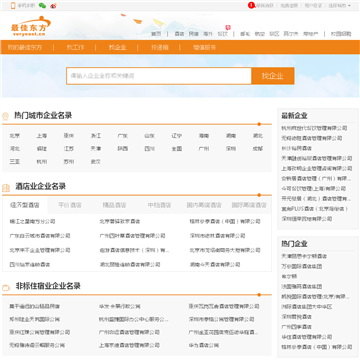Switch to the 国际高端酒店 tab

(x=249, y=205)
